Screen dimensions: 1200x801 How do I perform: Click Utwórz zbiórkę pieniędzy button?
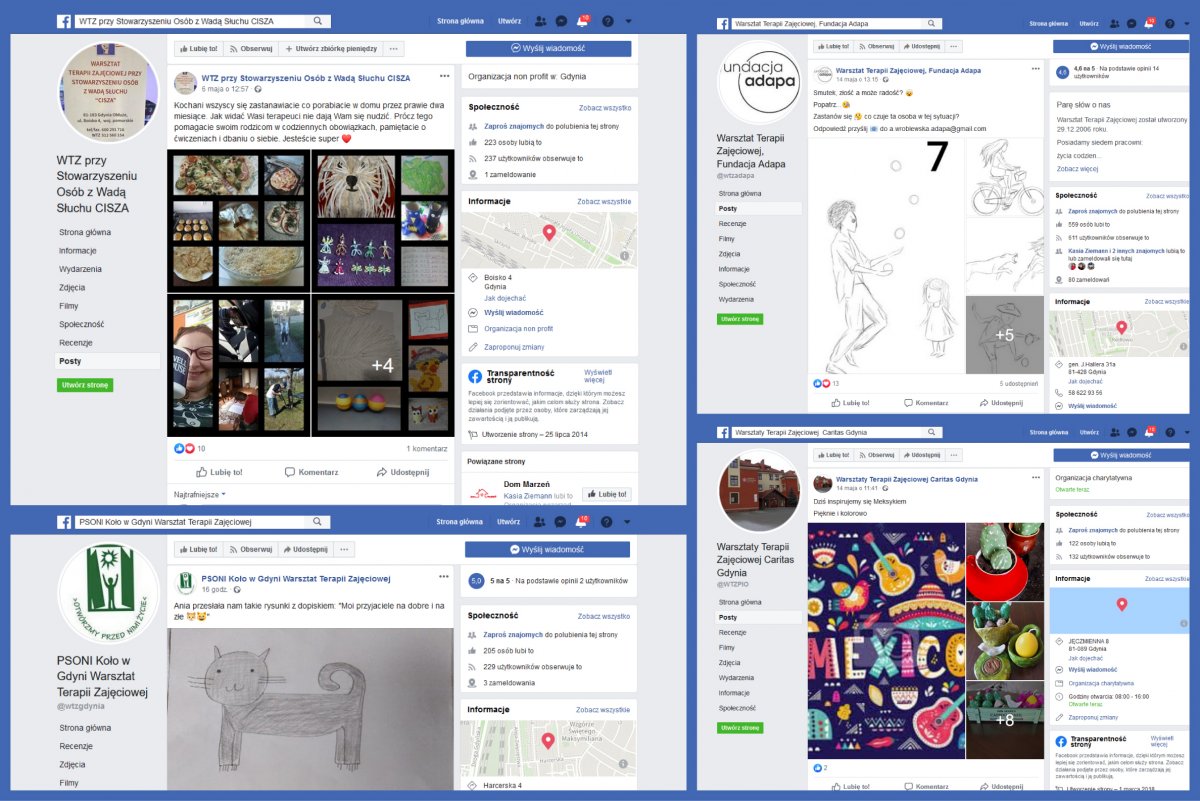coord(331,48)
